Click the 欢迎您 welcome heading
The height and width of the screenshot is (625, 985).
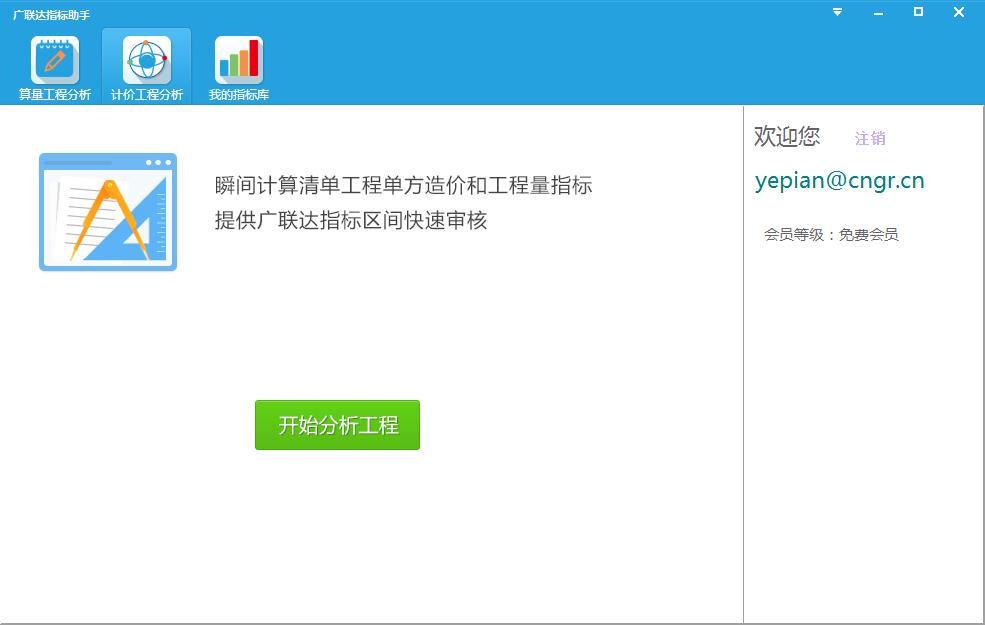coord(787,136)
